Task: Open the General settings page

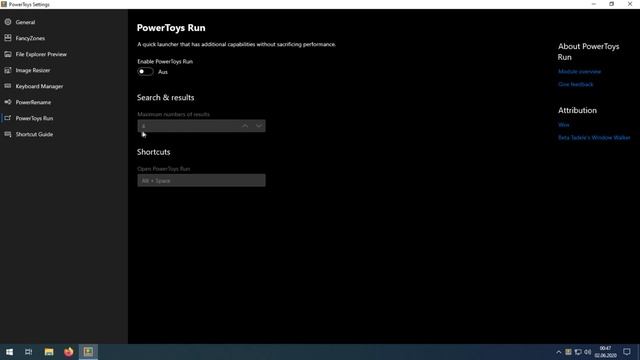Action: coord(25,22)
